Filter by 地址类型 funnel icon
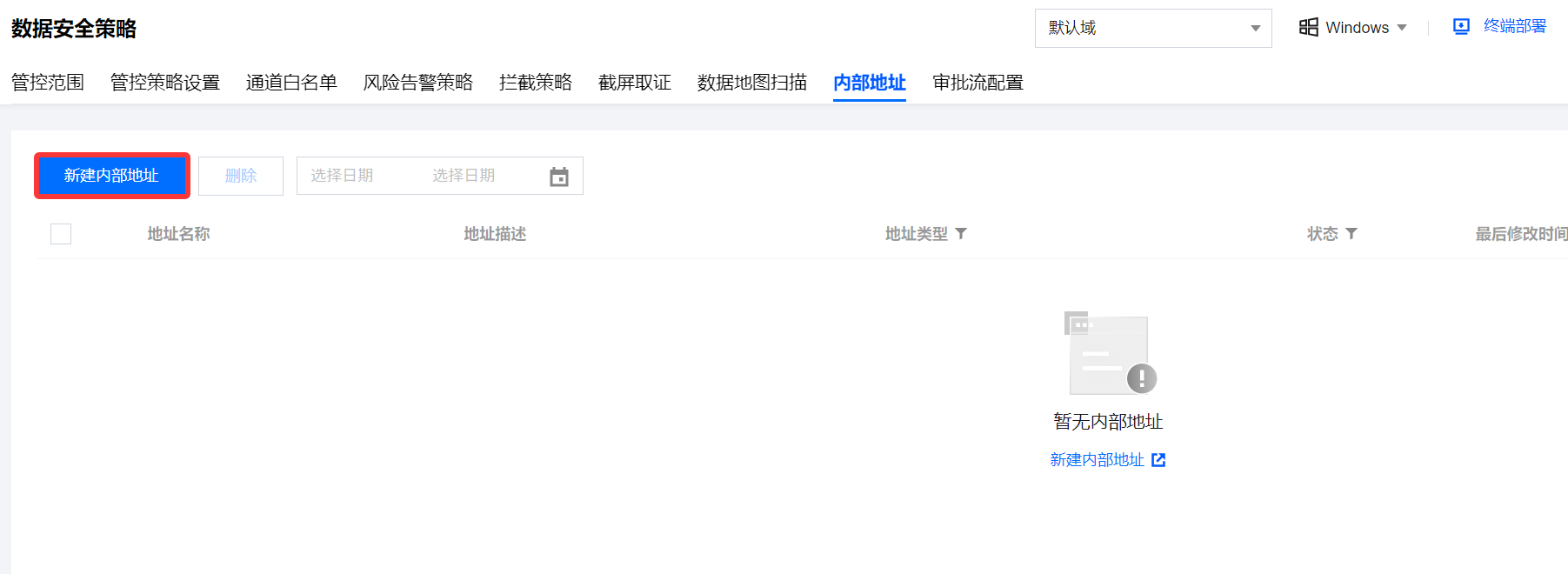The width and height of the screenshot is (1568, 574). click(x=961, y=234)
